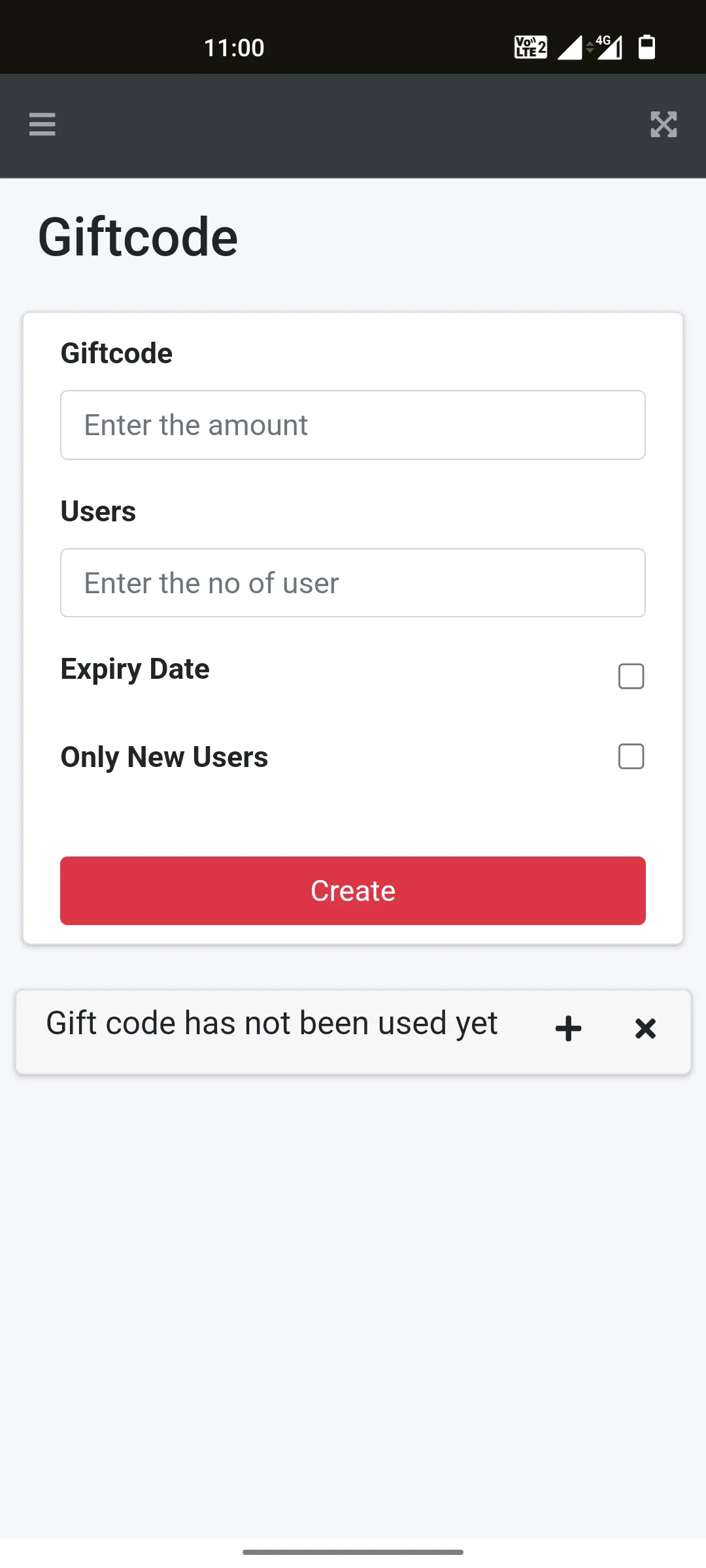Expand the gift code panel with plus icon

(x=568, y=1028)
